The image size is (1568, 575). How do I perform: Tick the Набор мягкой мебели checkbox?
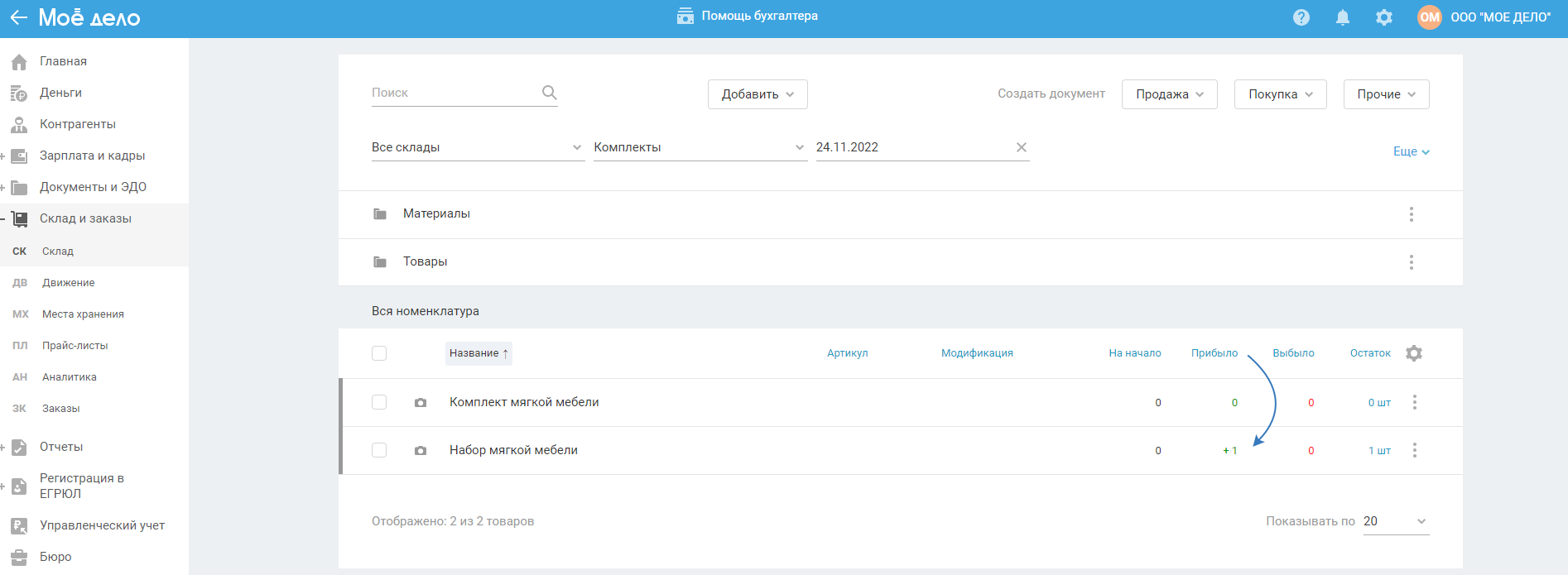[379, 450]
